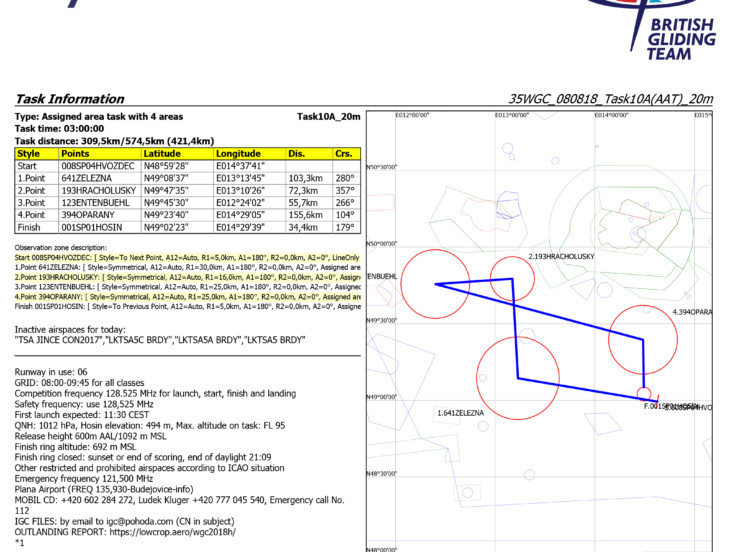Select the 193HRACHOLUSKY table cell

pos(98,188)
